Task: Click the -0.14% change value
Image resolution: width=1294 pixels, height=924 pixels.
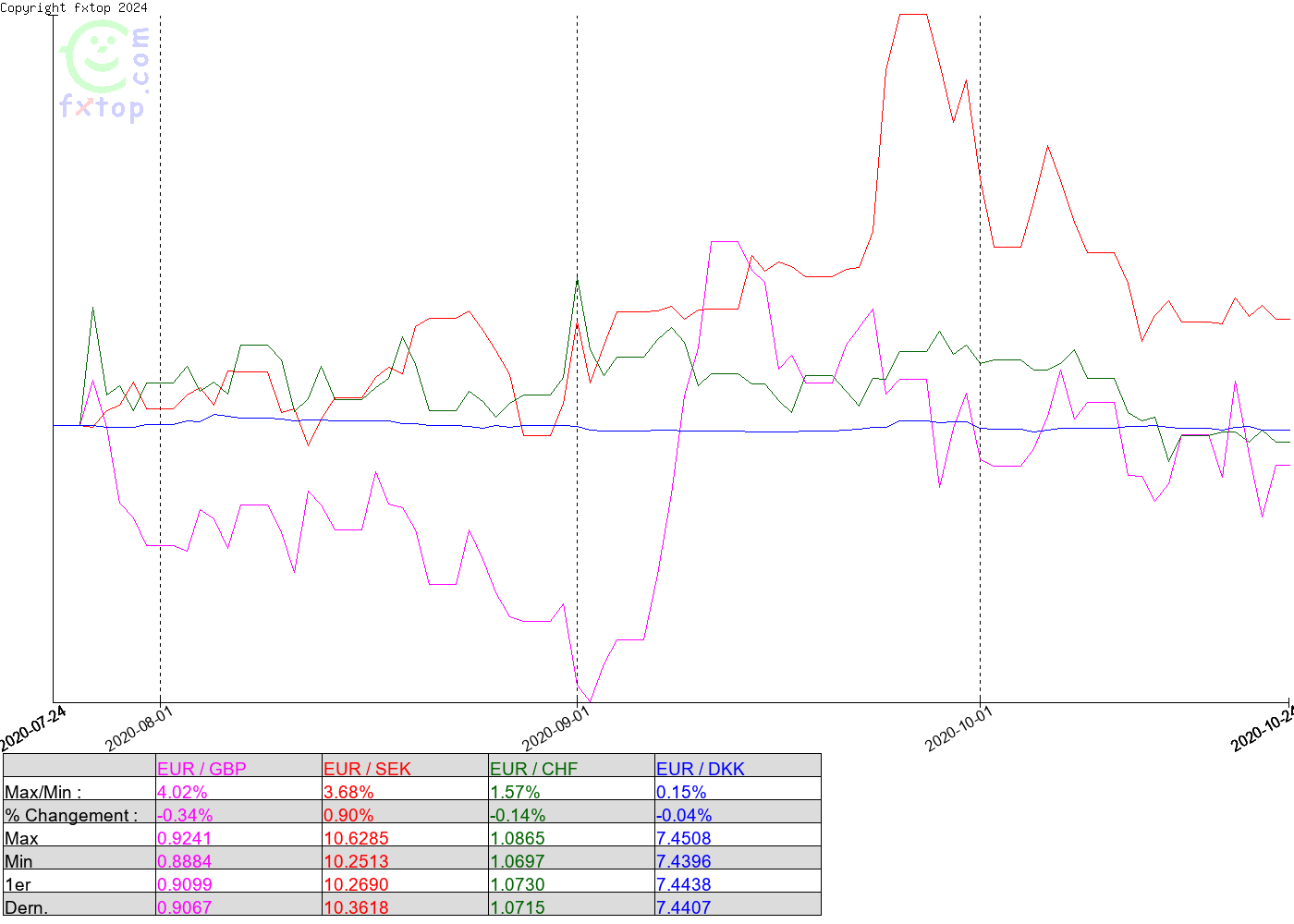Action: (x=518, y=815)
